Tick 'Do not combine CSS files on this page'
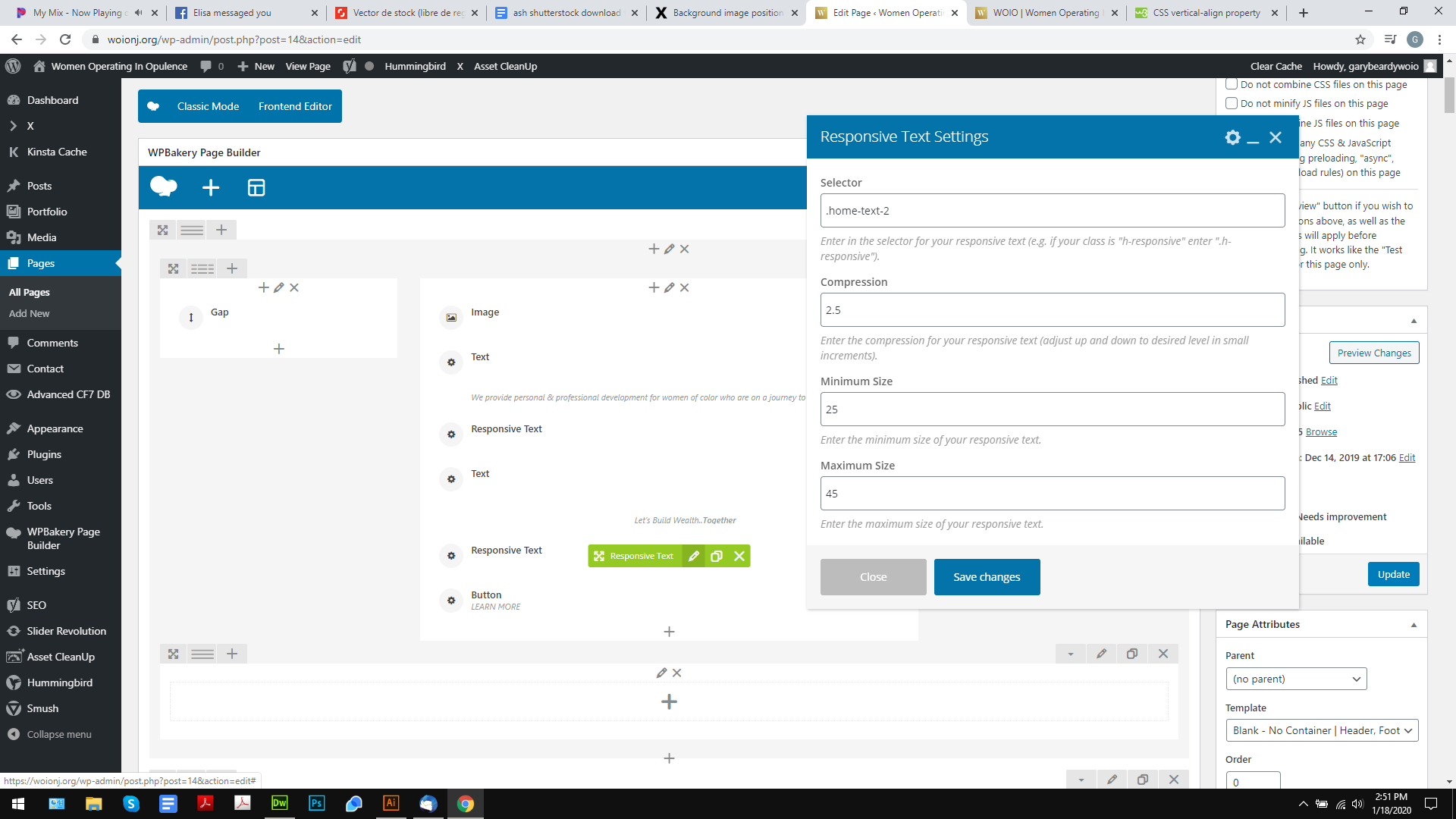Screen dimensions: 1456x819 pyautogui.click(x=1232, y=84)
